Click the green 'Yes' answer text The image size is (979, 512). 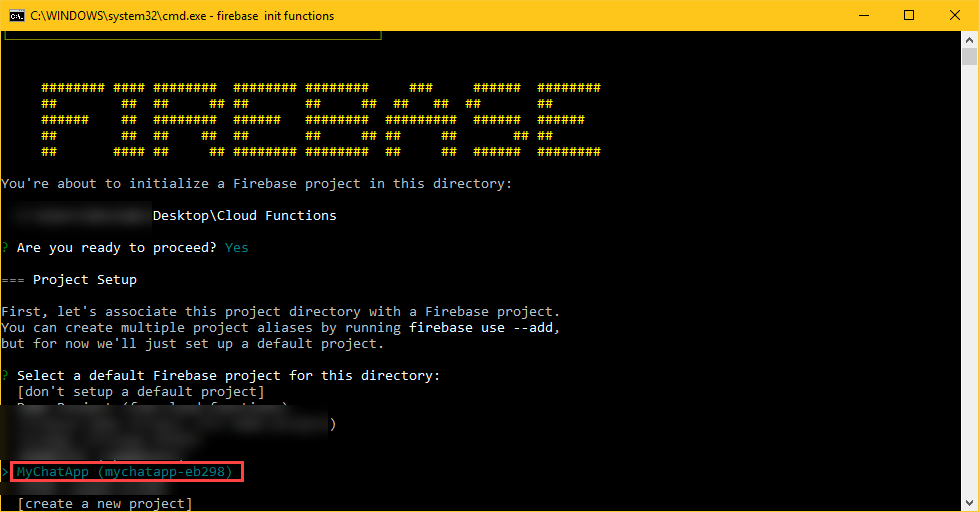(x=237, y=247)
